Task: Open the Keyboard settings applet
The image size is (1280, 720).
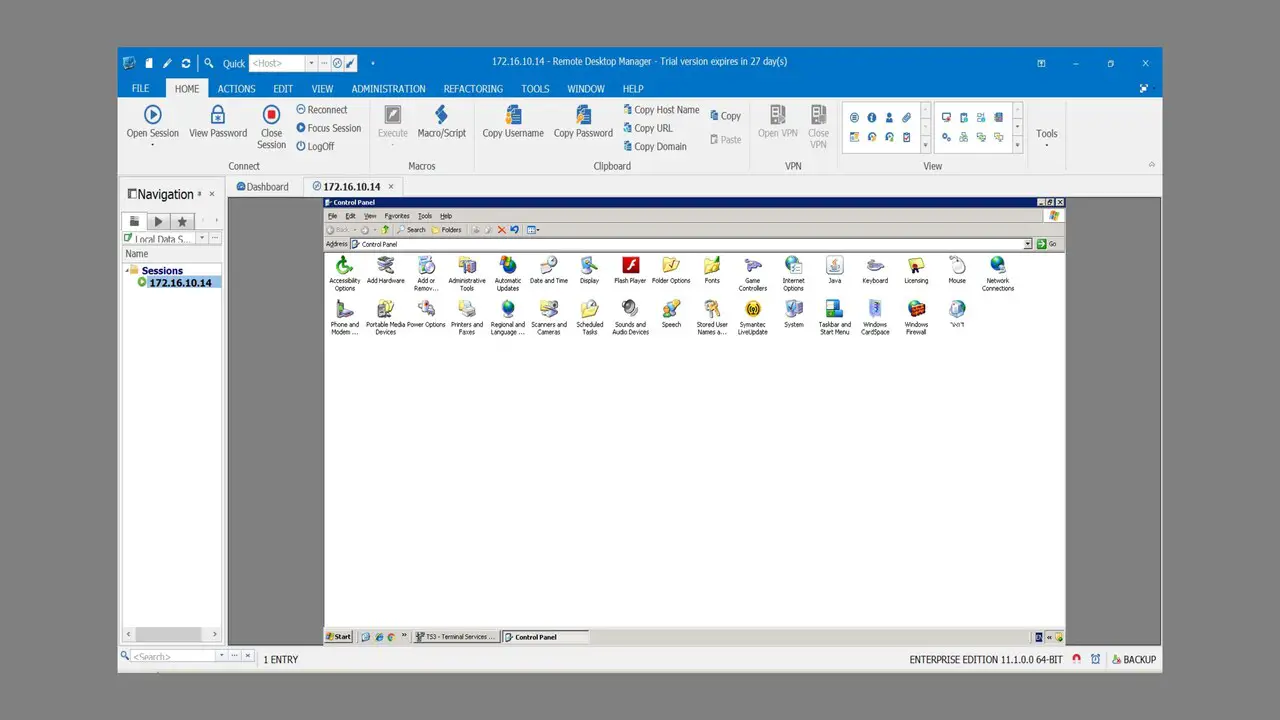Action: [875, 270]
